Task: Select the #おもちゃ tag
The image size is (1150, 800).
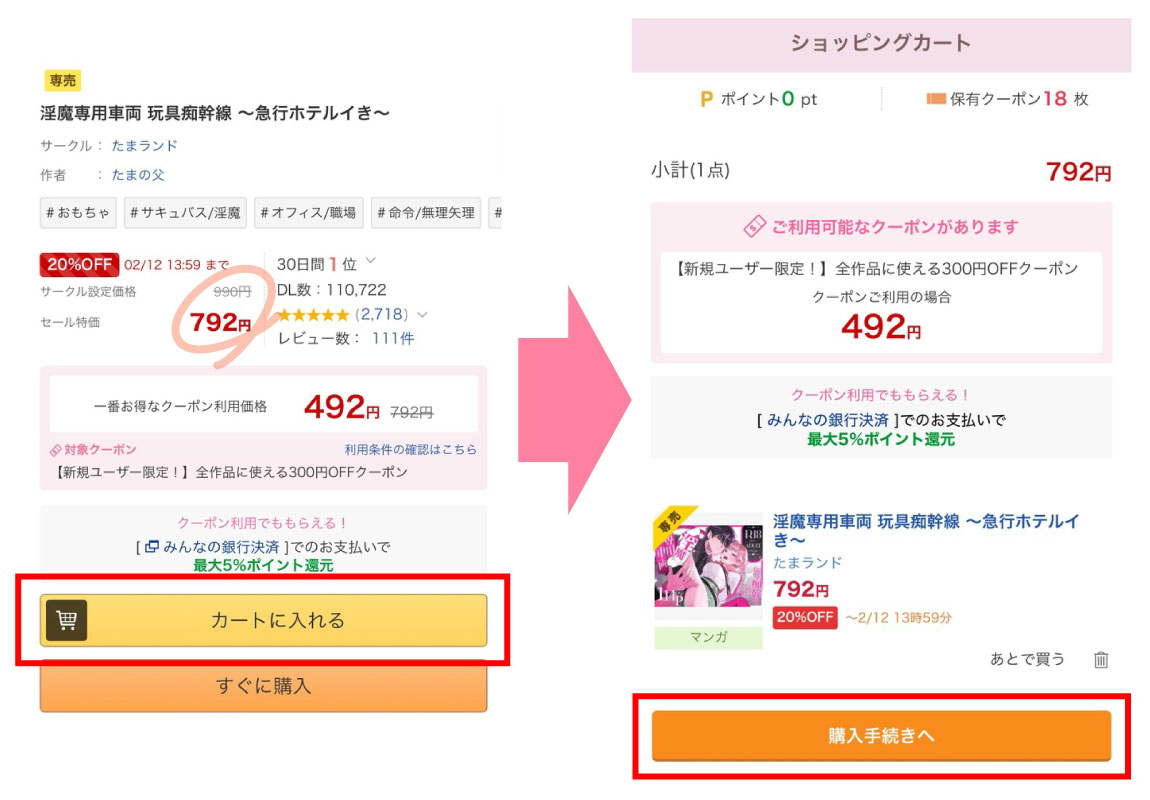Action: 77,213
